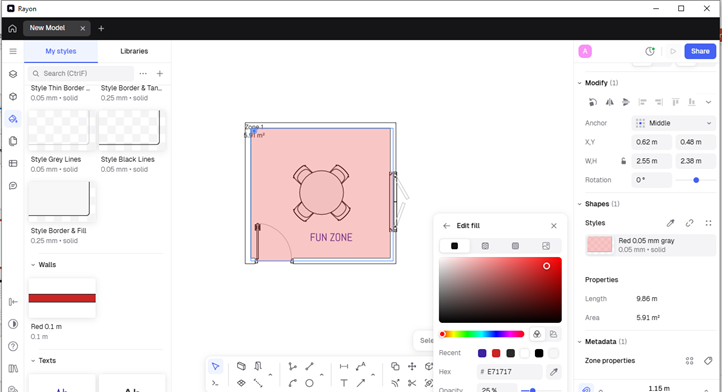Toggle the saved swatches palette mode
Image resolution: width=722 pixels, height=392 pixels.
click(x=553, y=334)
